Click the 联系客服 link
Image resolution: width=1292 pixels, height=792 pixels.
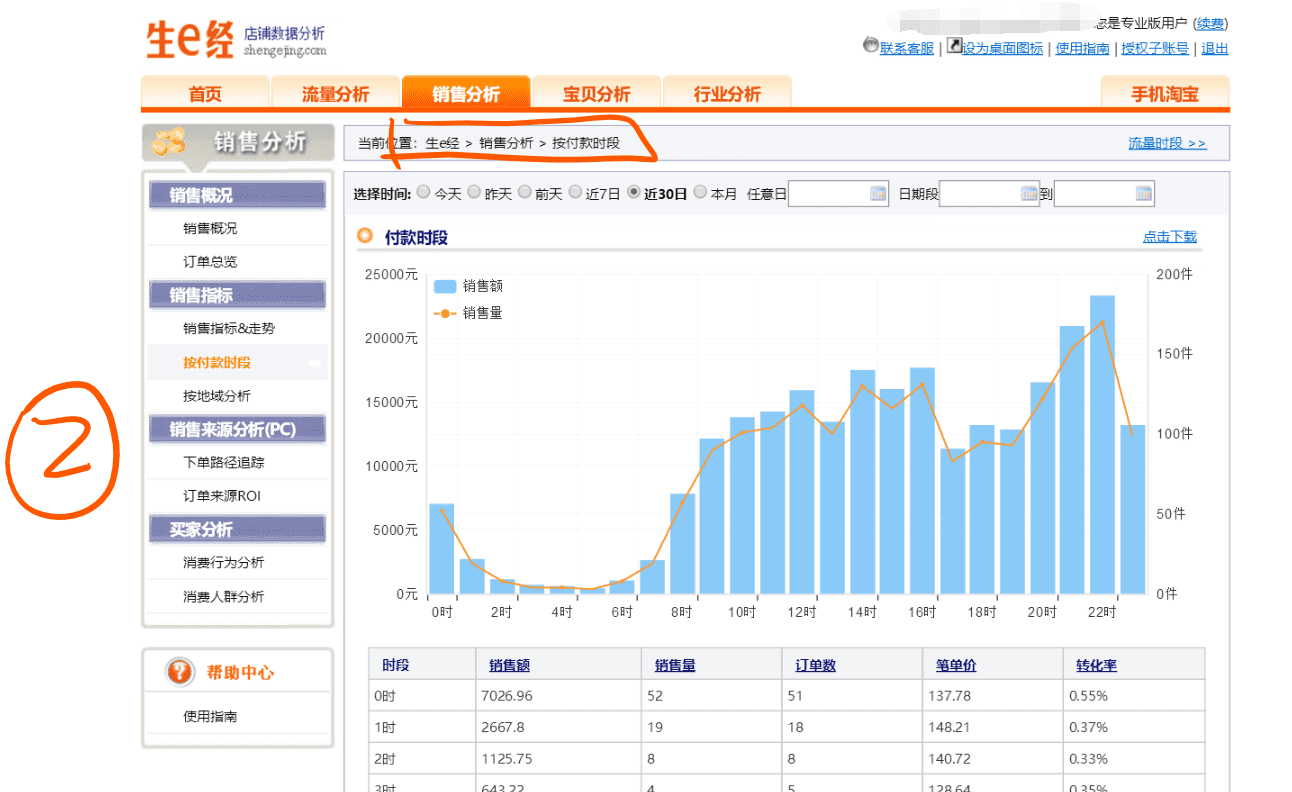pos(907,48)
